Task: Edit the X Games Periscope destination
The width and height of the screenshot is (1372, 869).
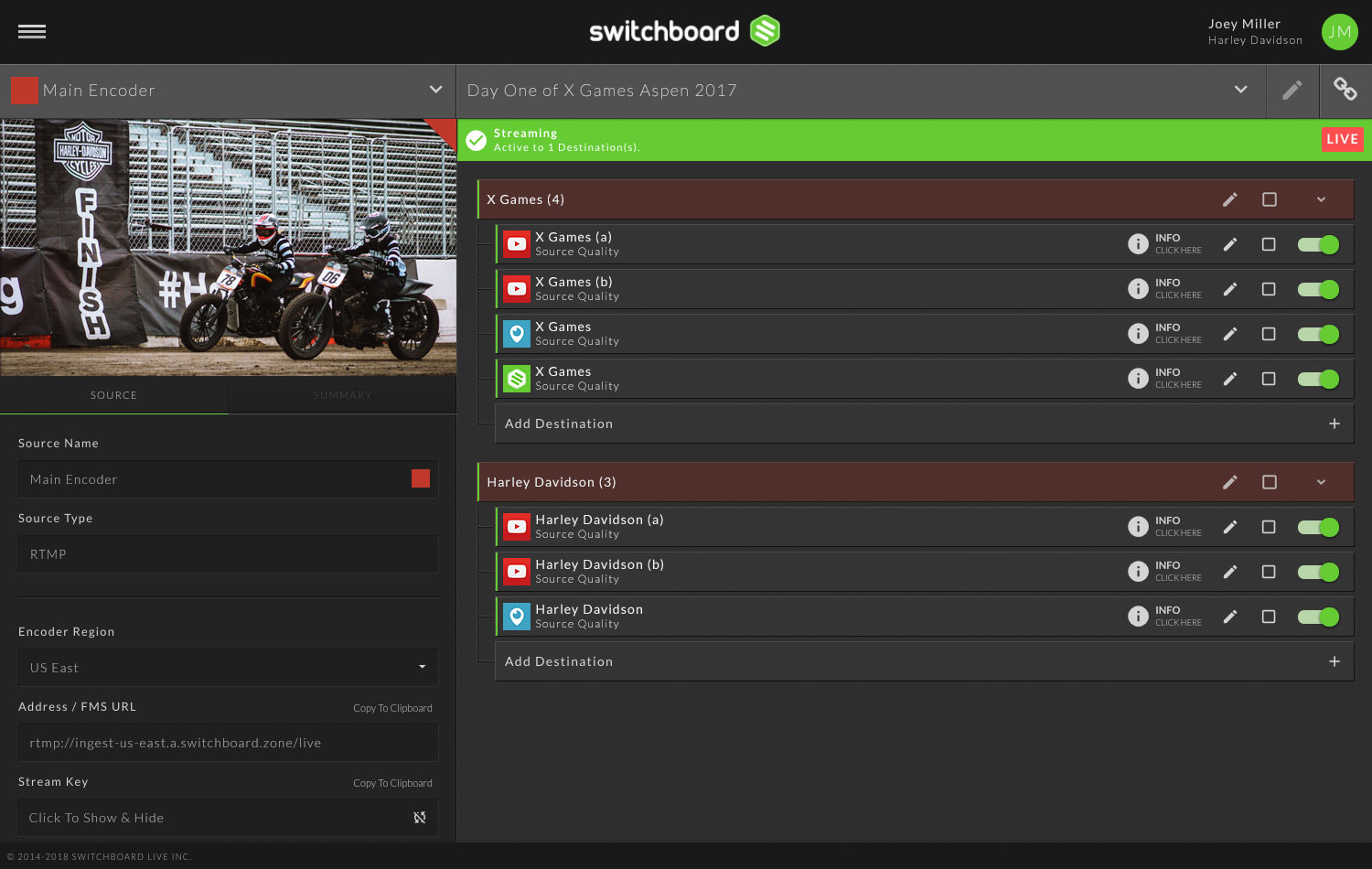Action: pyautogui.click(x=1230, y=334)
